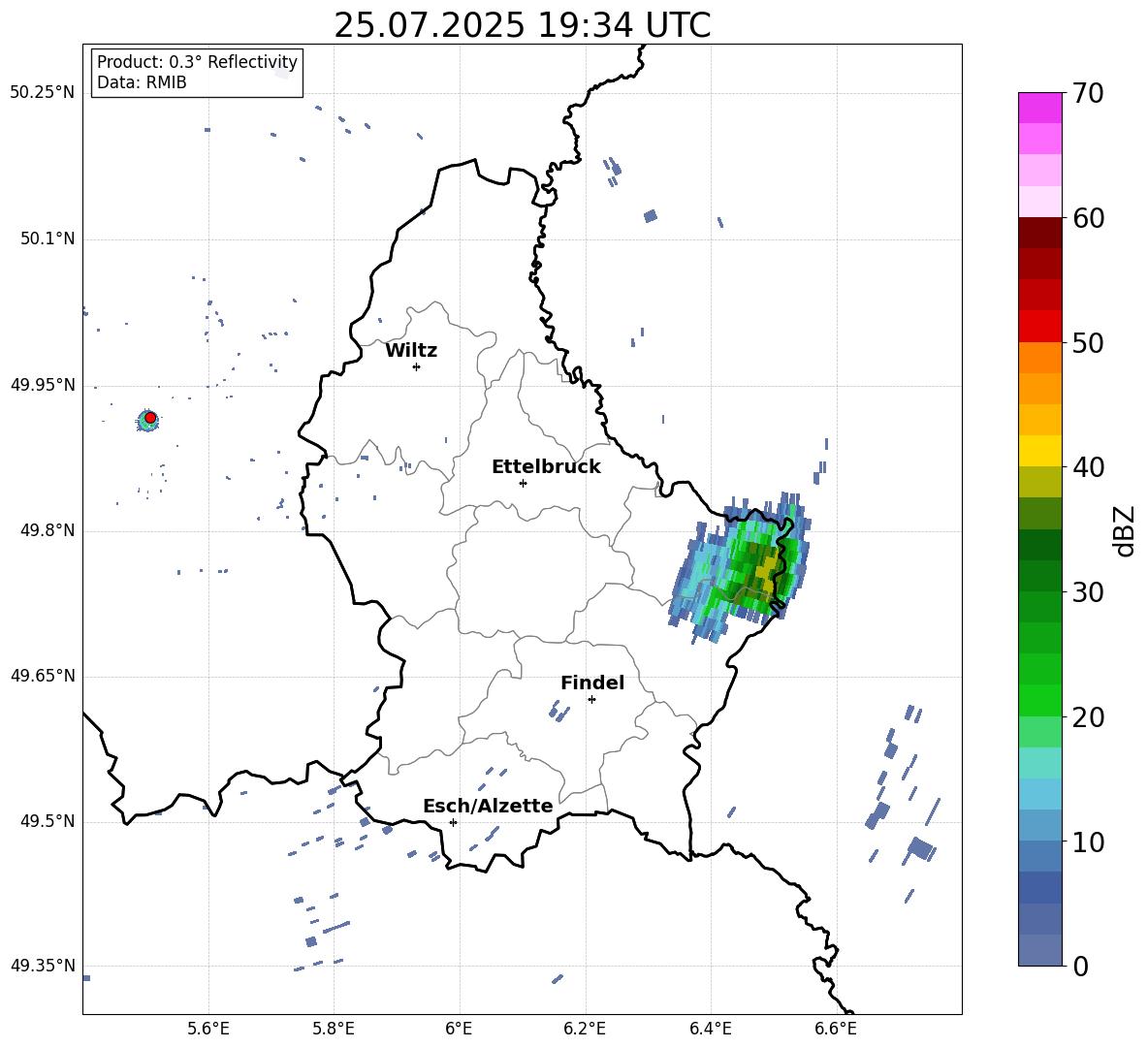Click the colorbar value 70
The image size is (1148, 1048).
coord(1088,93)
